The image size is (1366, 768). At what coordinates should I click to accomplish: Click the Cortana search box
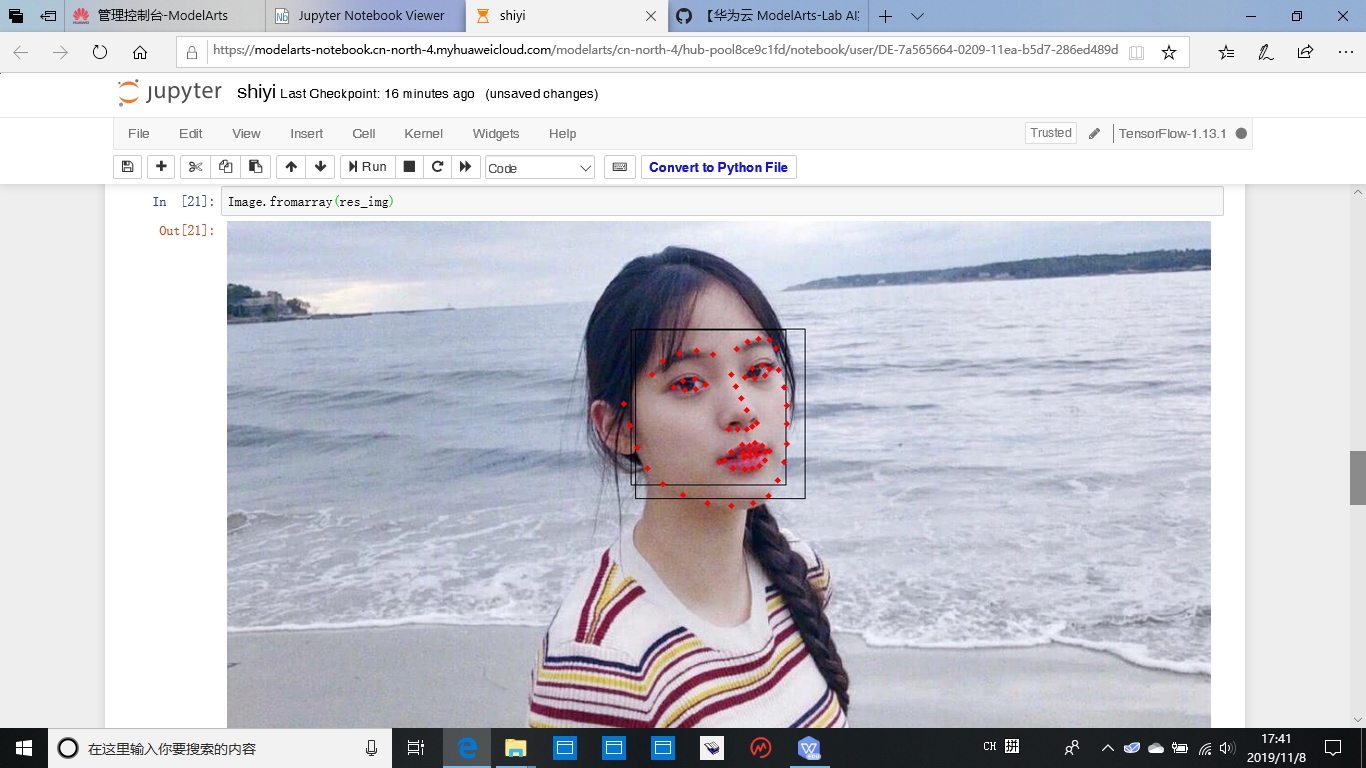tap(220, 748)
